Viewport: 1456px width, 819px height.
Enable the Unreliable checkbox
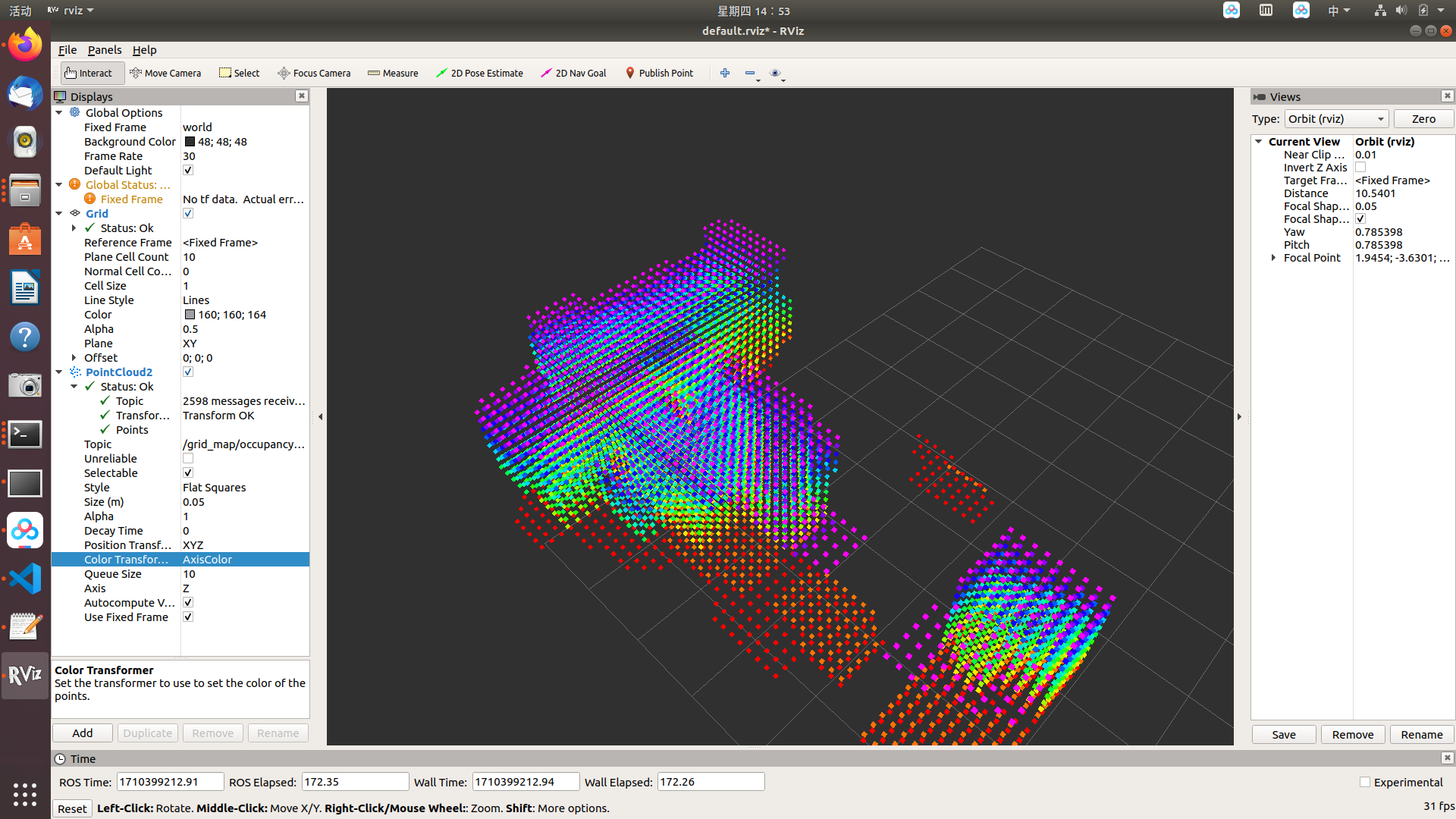188,459
